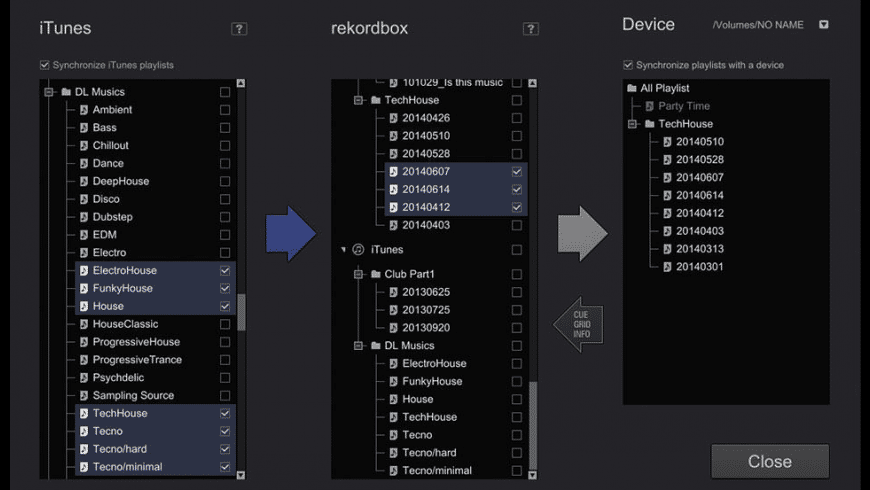
Task: Collapse the TechHouse folder in Device panel
Action: click(632, 124)
